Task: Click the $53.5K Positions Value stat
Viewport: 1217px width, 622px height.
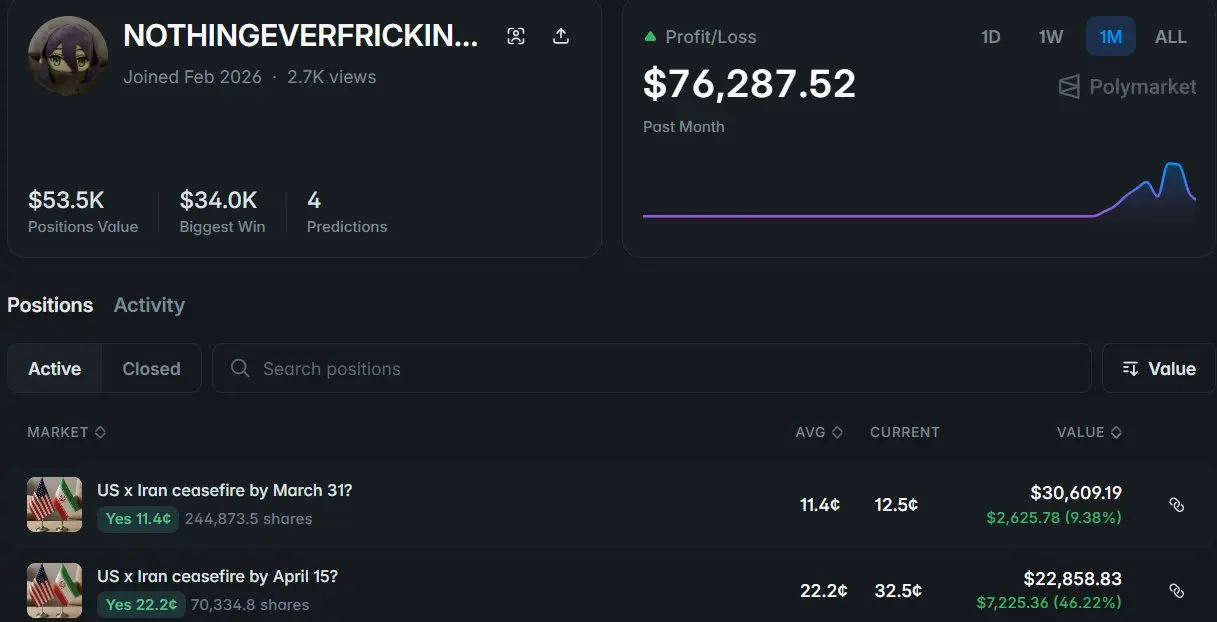Action: pos(83,212)
